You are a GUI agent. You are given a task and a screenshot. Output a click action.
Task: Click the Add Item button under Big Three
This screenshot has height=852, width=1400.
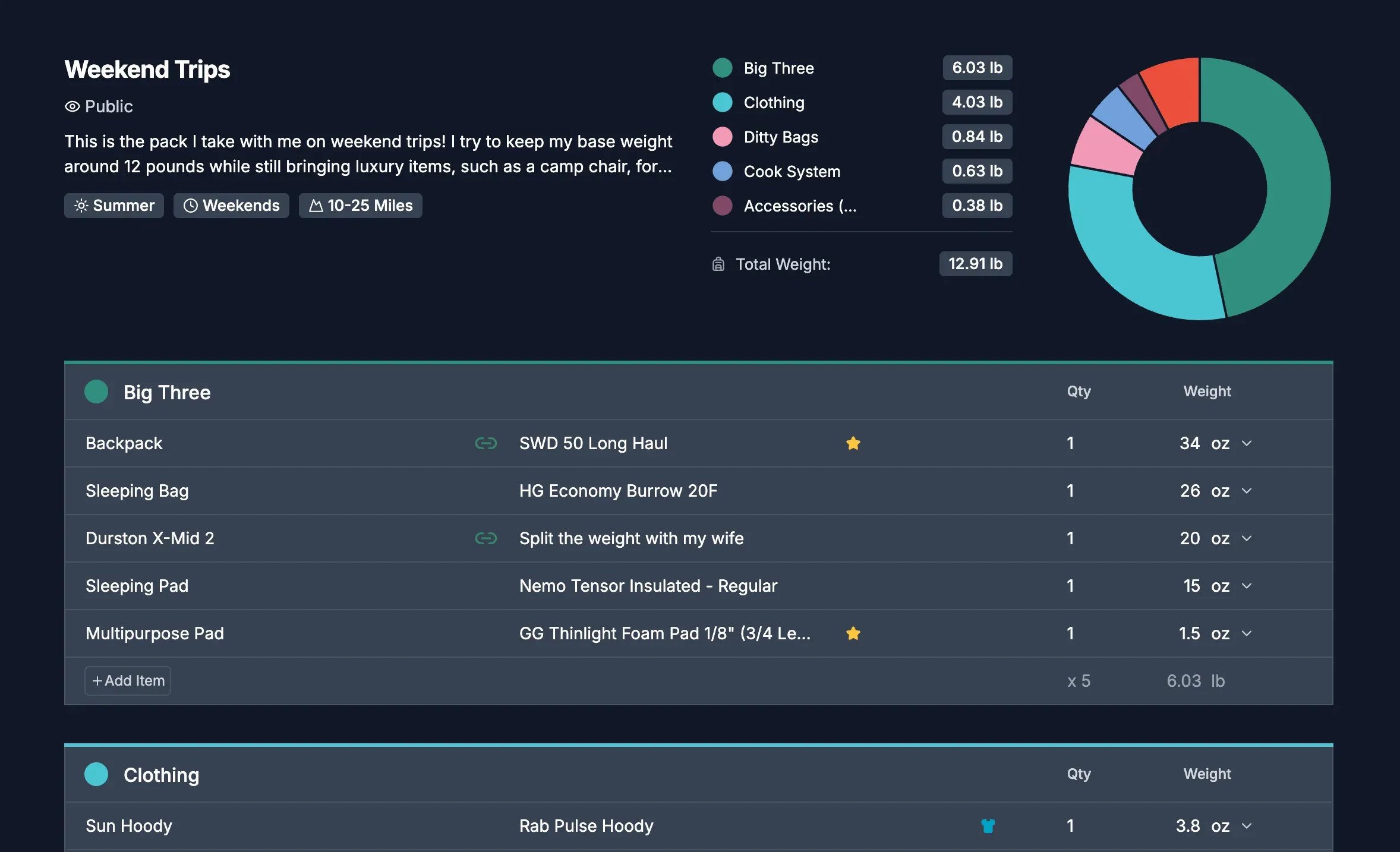[127, 681]
